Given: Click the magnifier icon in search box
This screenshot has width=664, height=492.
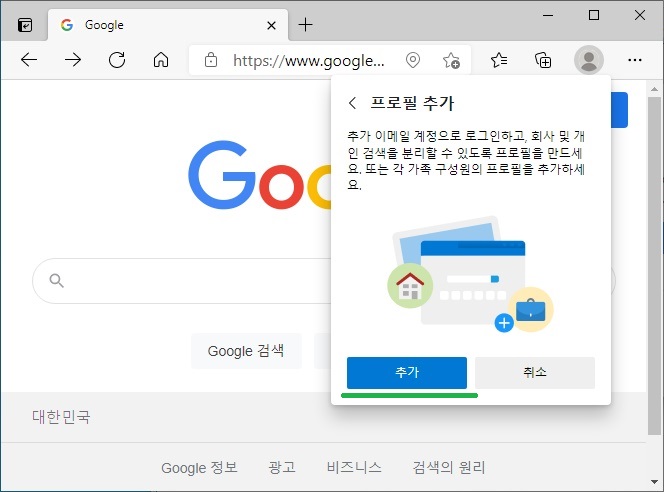Looking at the screenshot, I should click(x=56, y=281).
